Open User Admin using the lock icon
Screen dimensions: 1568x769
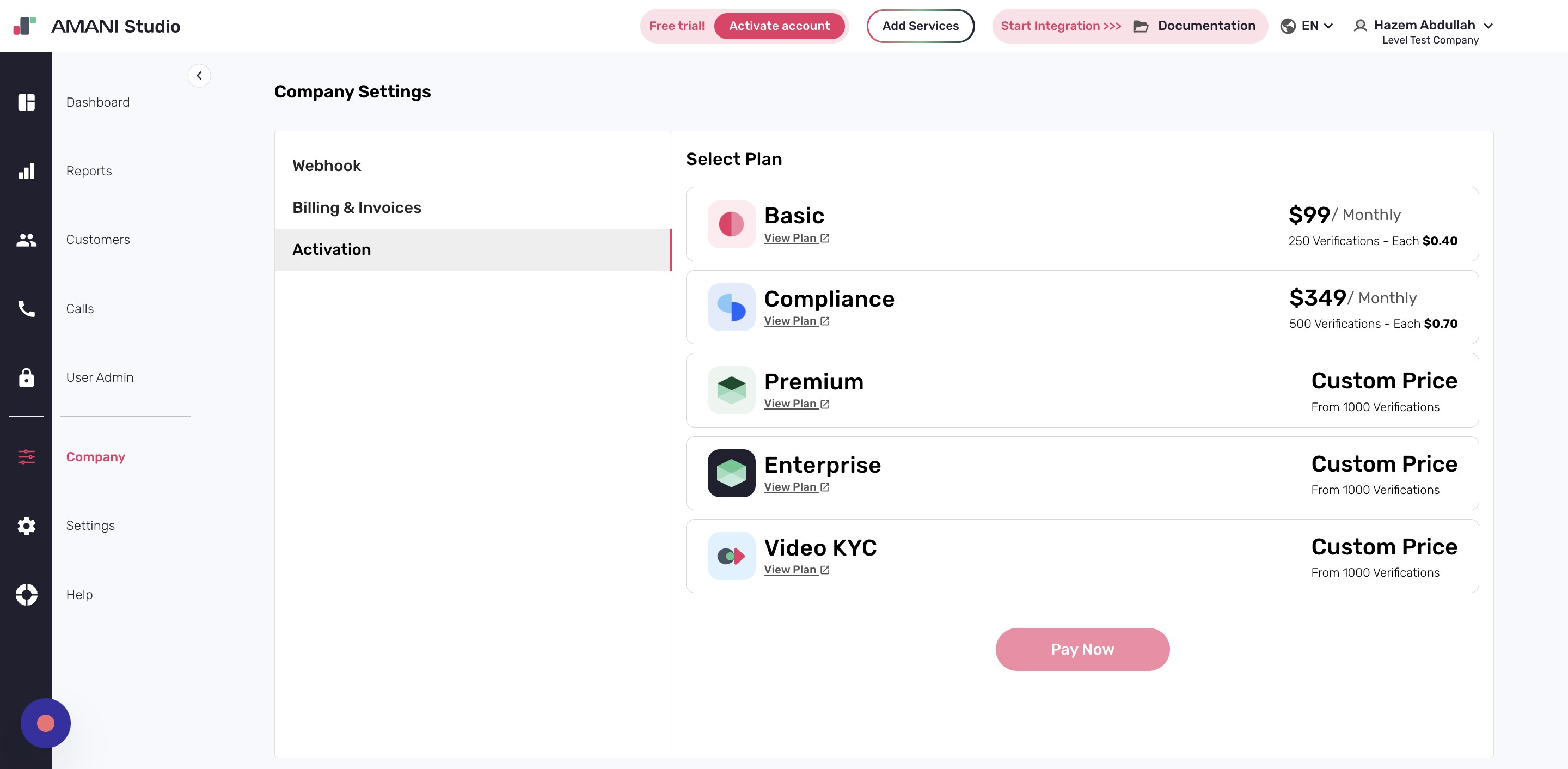pos(26,377)
